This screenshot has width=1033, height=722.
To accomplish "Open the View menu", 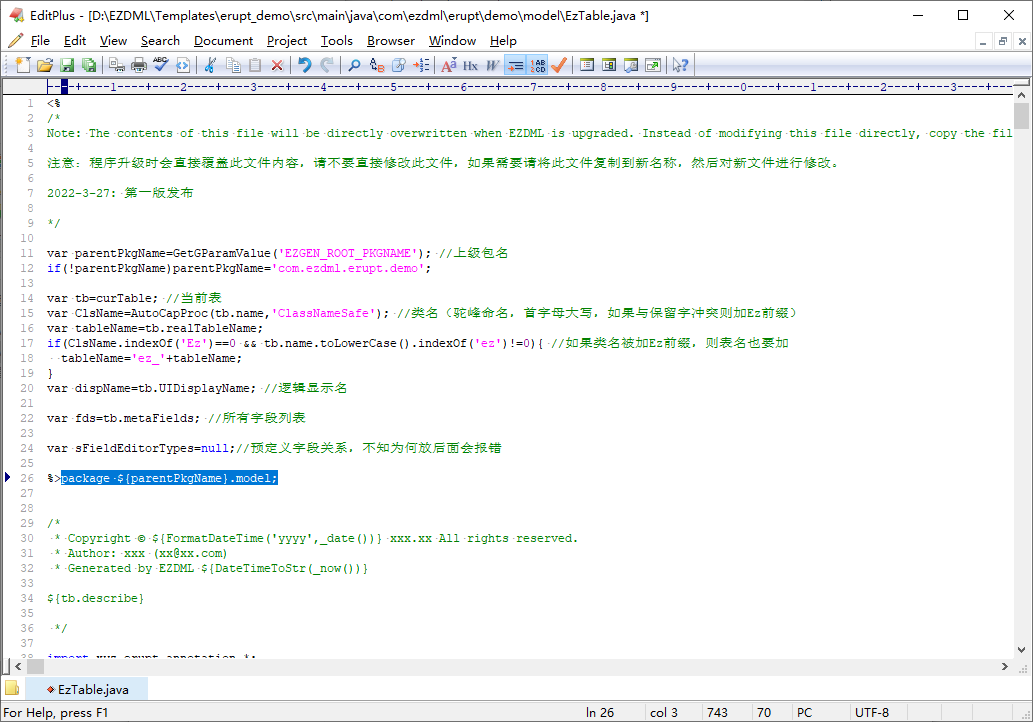I will [113, 41].
